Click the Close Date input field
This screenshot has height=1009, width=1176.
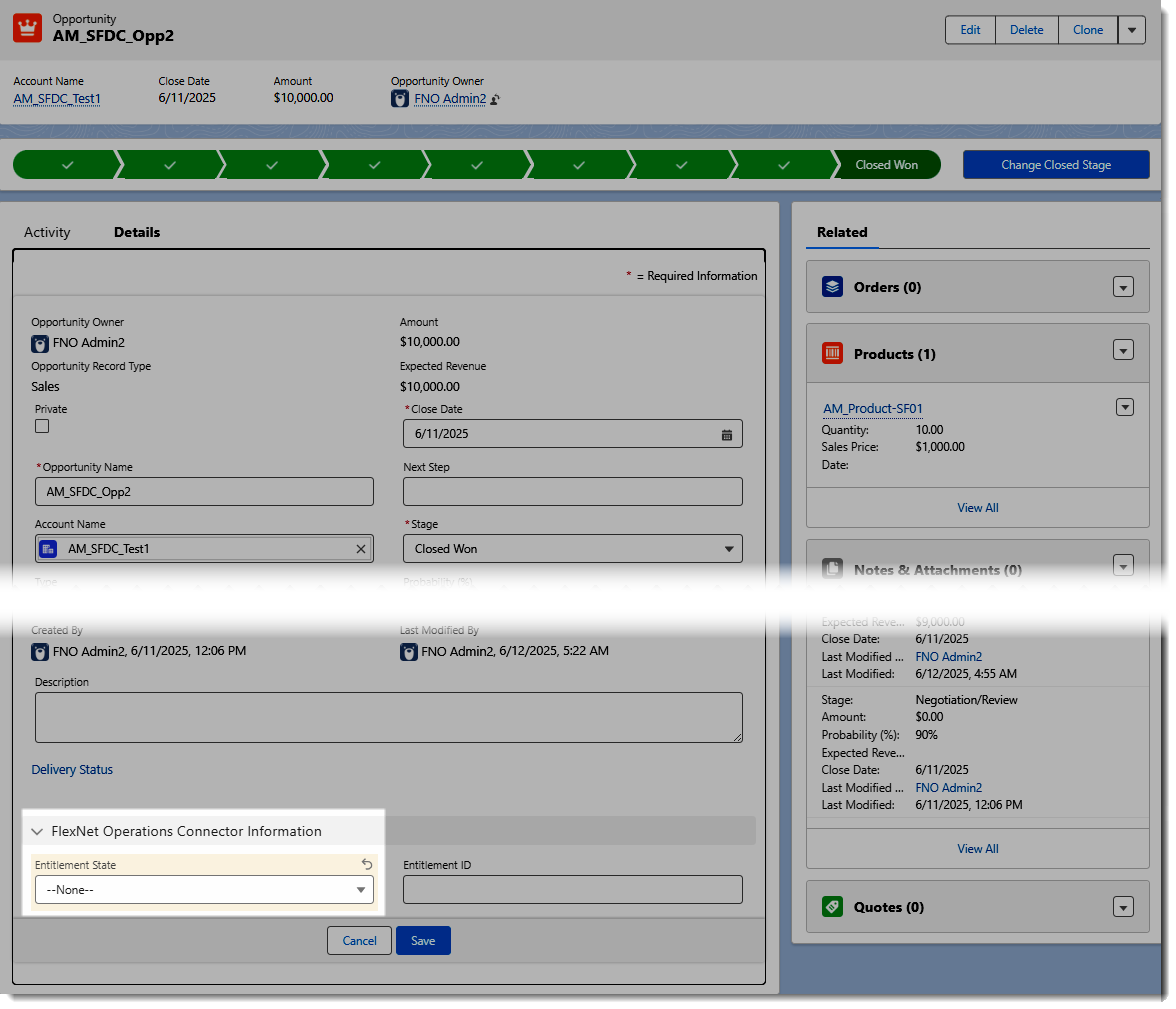click(573, 434)
